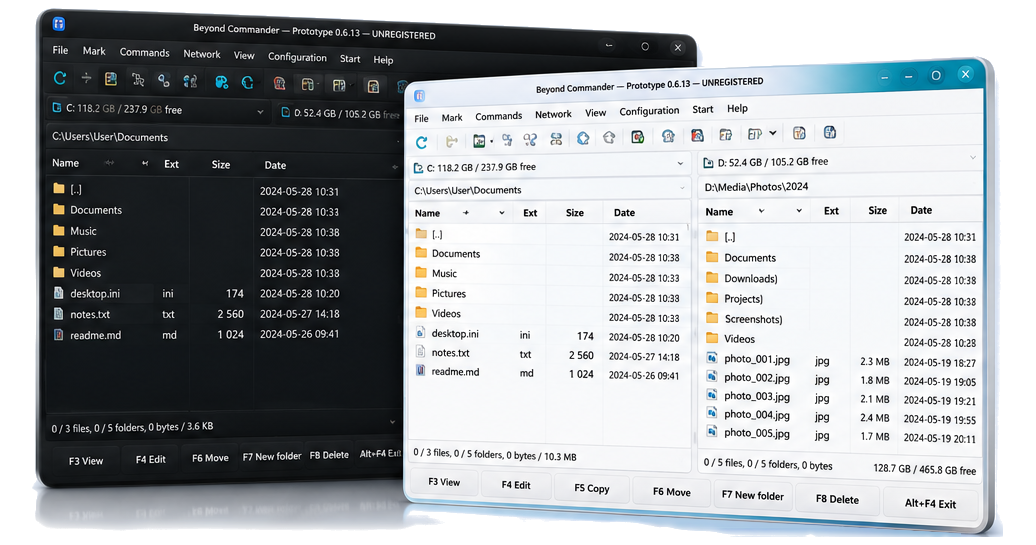The image size is (1036, 545).
Task: Open File menu in dark window
Action: tap(60, 50)
